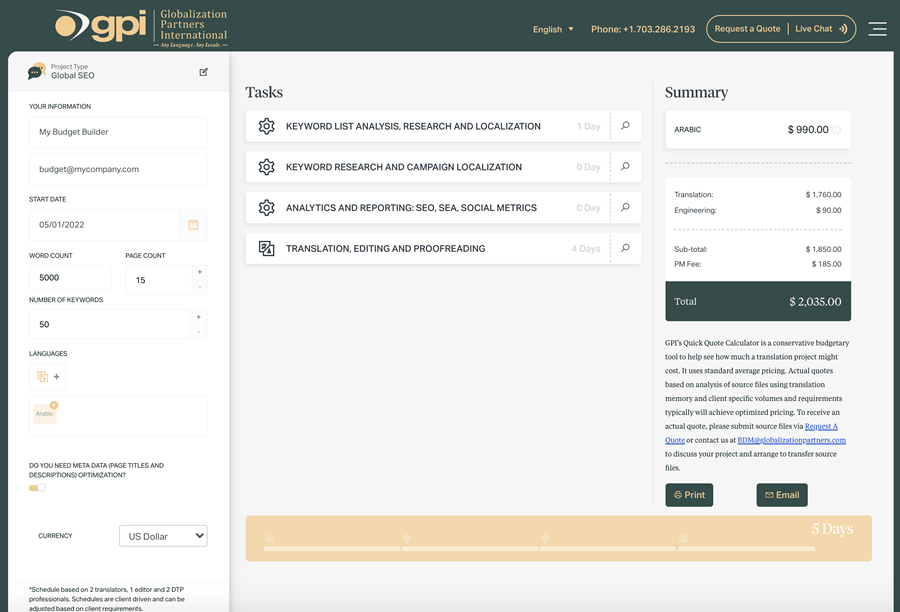Click the edit project type icon
900x612 pixels.
[x=204, y=72]
